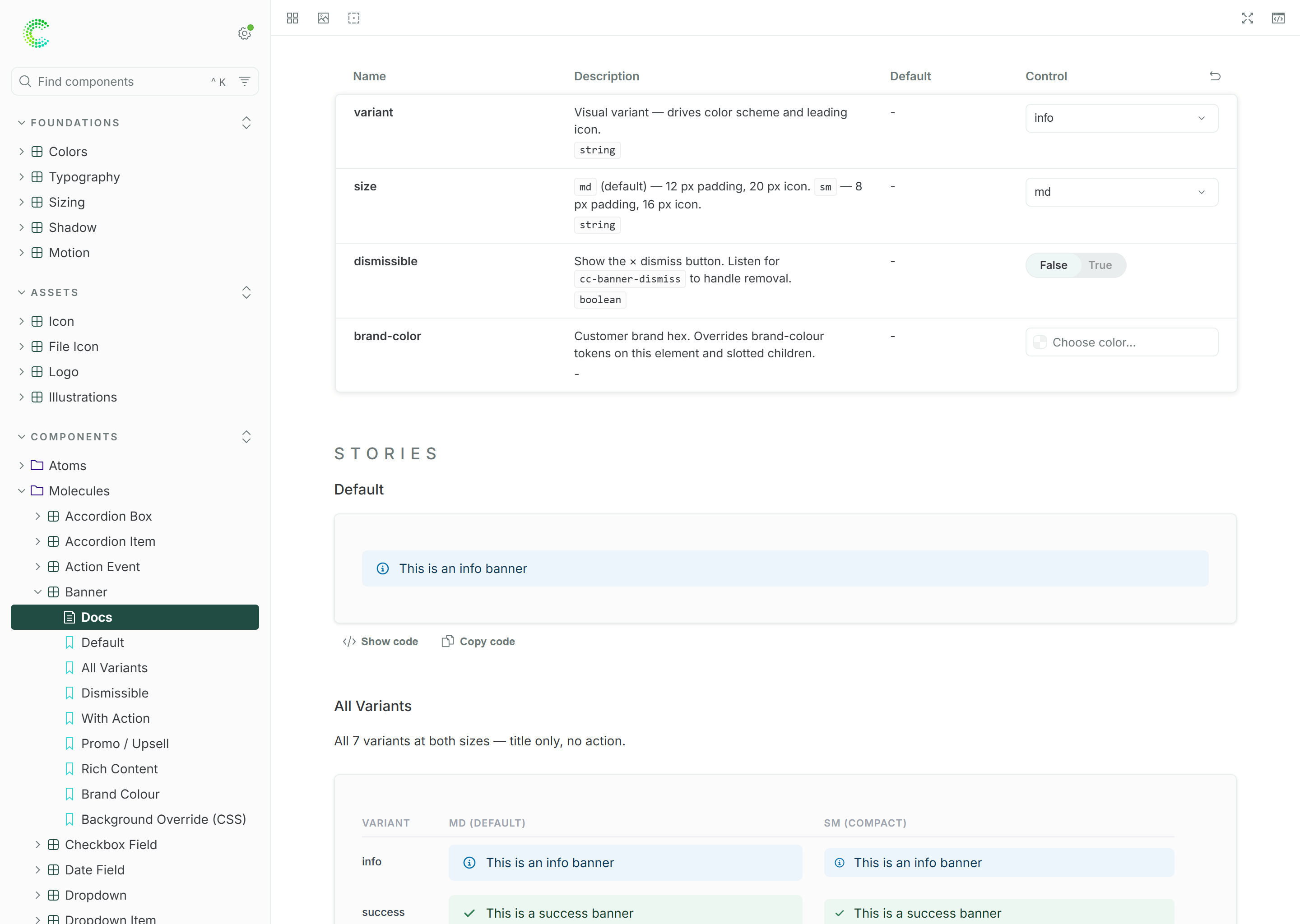
Task: Open the All Variants story heading link
Action: coord(373,706)
